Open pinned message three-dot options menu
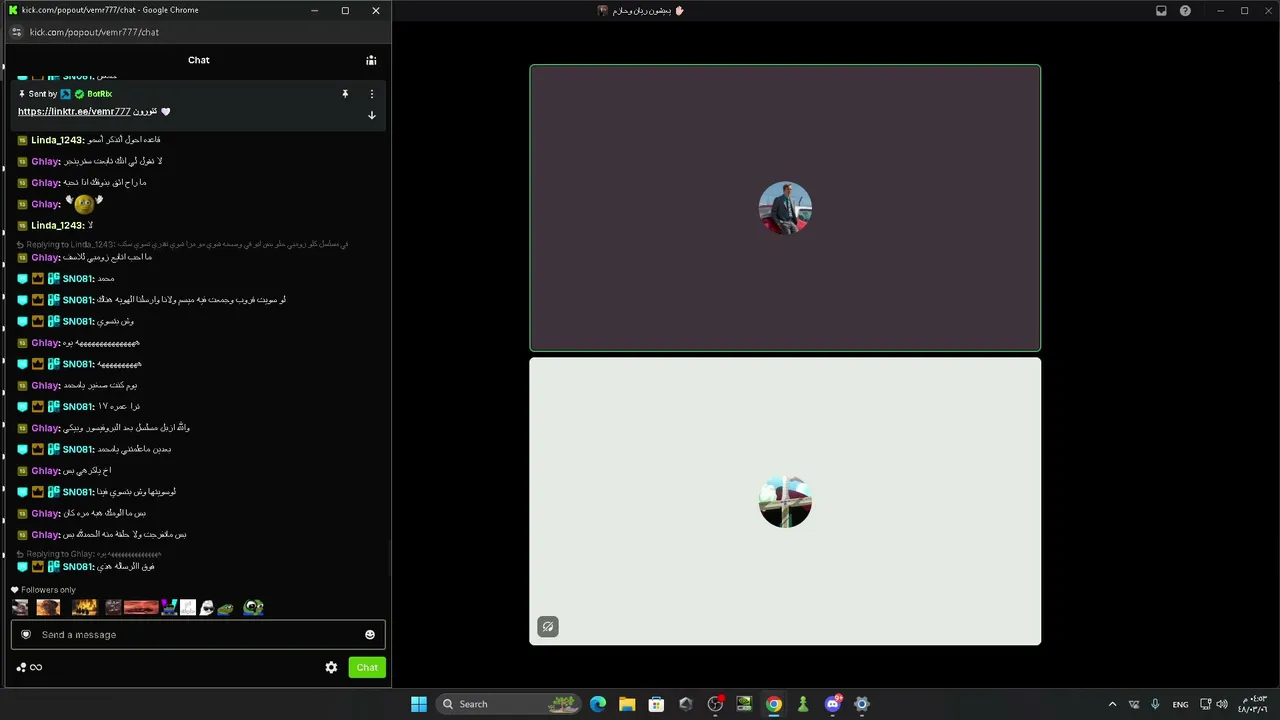This screenshot has width=1280, height=720. click(372, 94)
